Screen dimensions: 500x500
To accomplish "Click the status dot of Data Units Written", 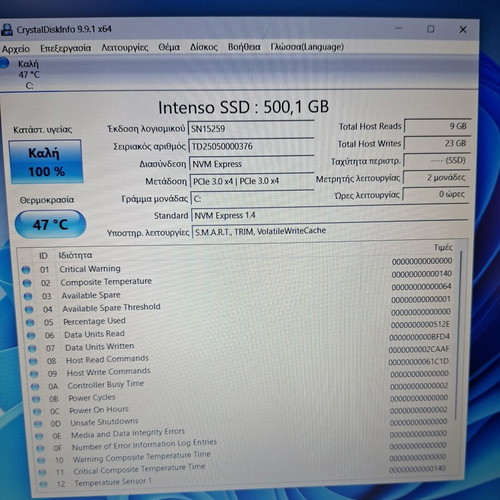I will click(32, 348).
